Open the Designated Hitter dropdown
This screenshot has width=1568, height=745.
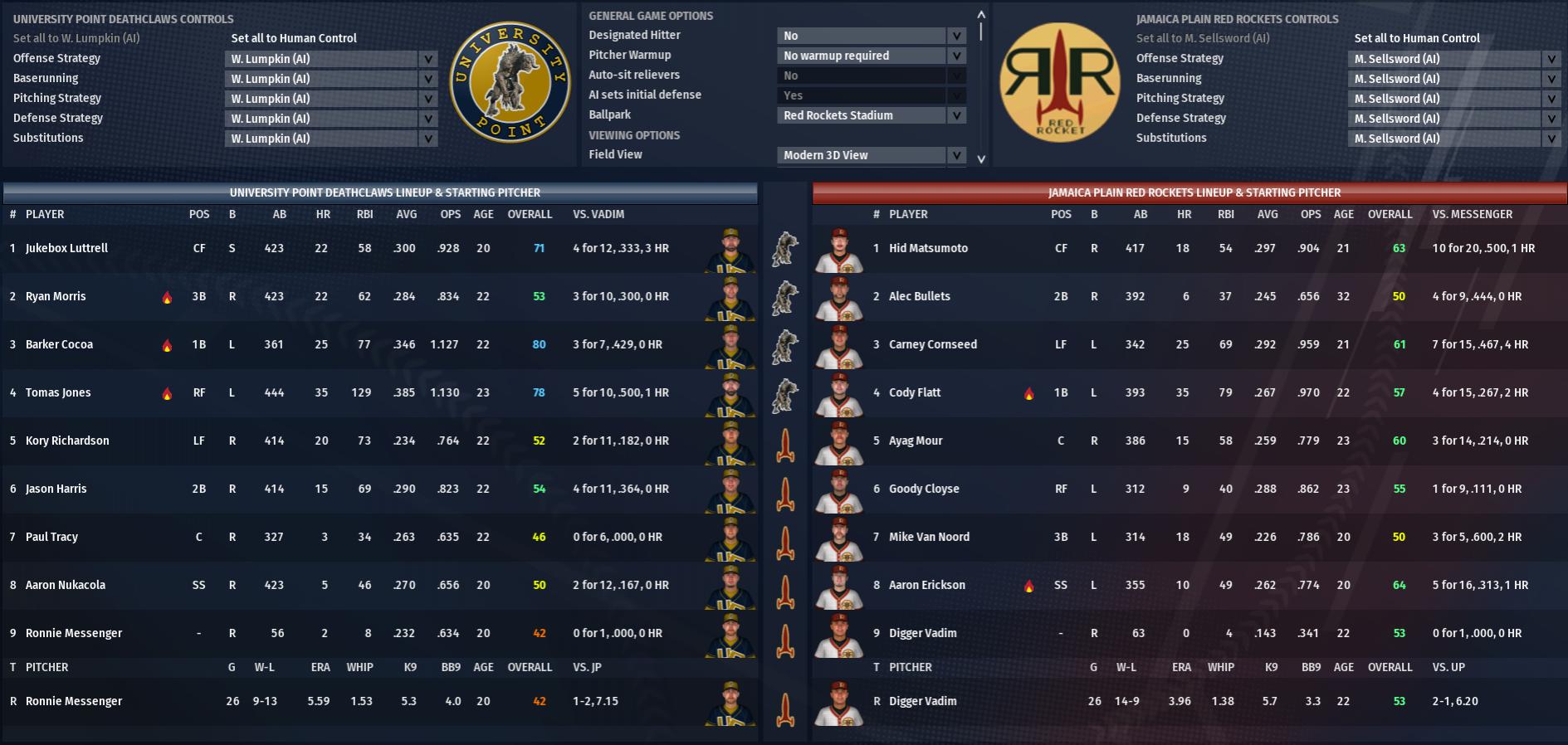point(872,36)
